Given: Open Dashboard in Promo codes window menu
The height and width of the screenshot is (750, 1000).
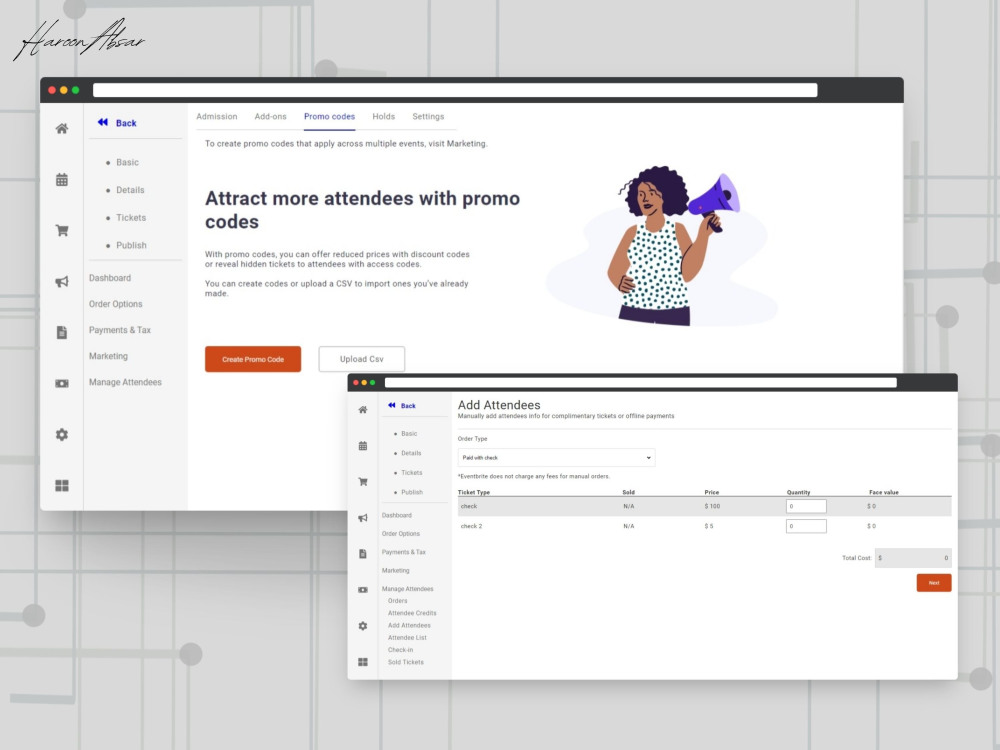Looking at the screenshot, I should 110,278.
